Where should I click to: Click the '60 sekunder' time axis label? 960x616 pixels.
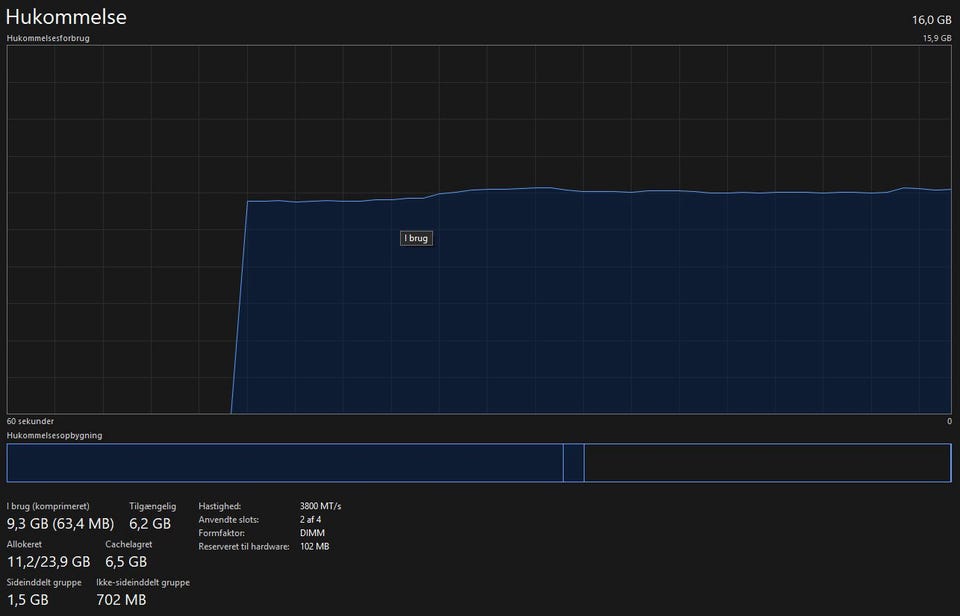coord(30,421)
